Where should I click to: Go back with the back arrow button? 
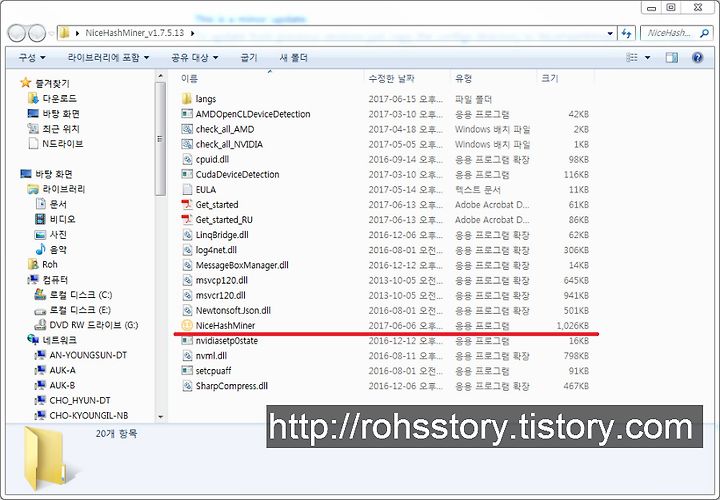pyautogui.click(x=17, y=33)
